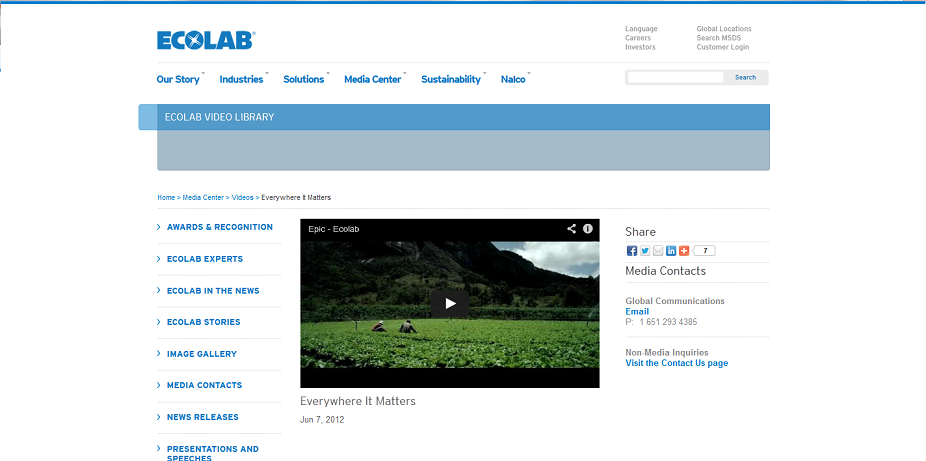The height and width of the screenshot is (461, 926).
Task: Open Ecolab Experts in the sidebar
Action: tap(205, 259)
